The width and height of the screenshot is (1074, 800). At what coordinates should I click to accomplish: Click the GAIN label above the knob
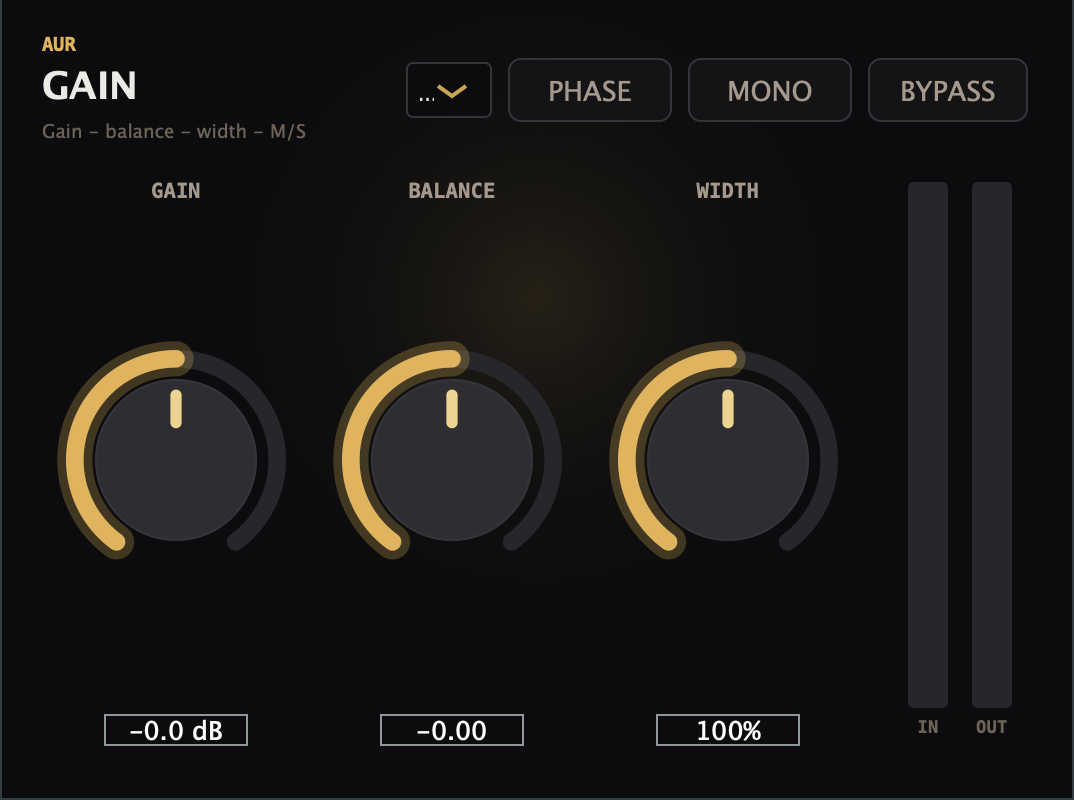(x=176, y=190)
